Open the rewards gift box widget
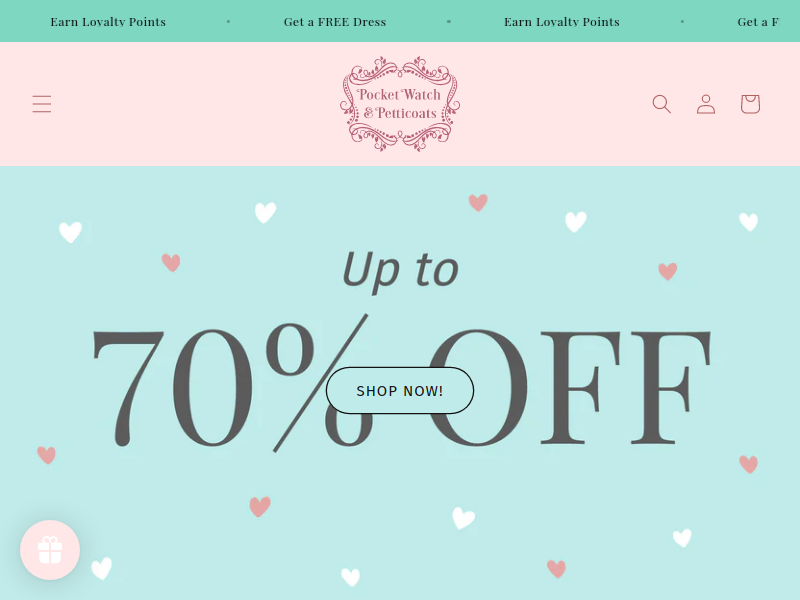Screen dimensions: 800x600 tap(50, 550)
